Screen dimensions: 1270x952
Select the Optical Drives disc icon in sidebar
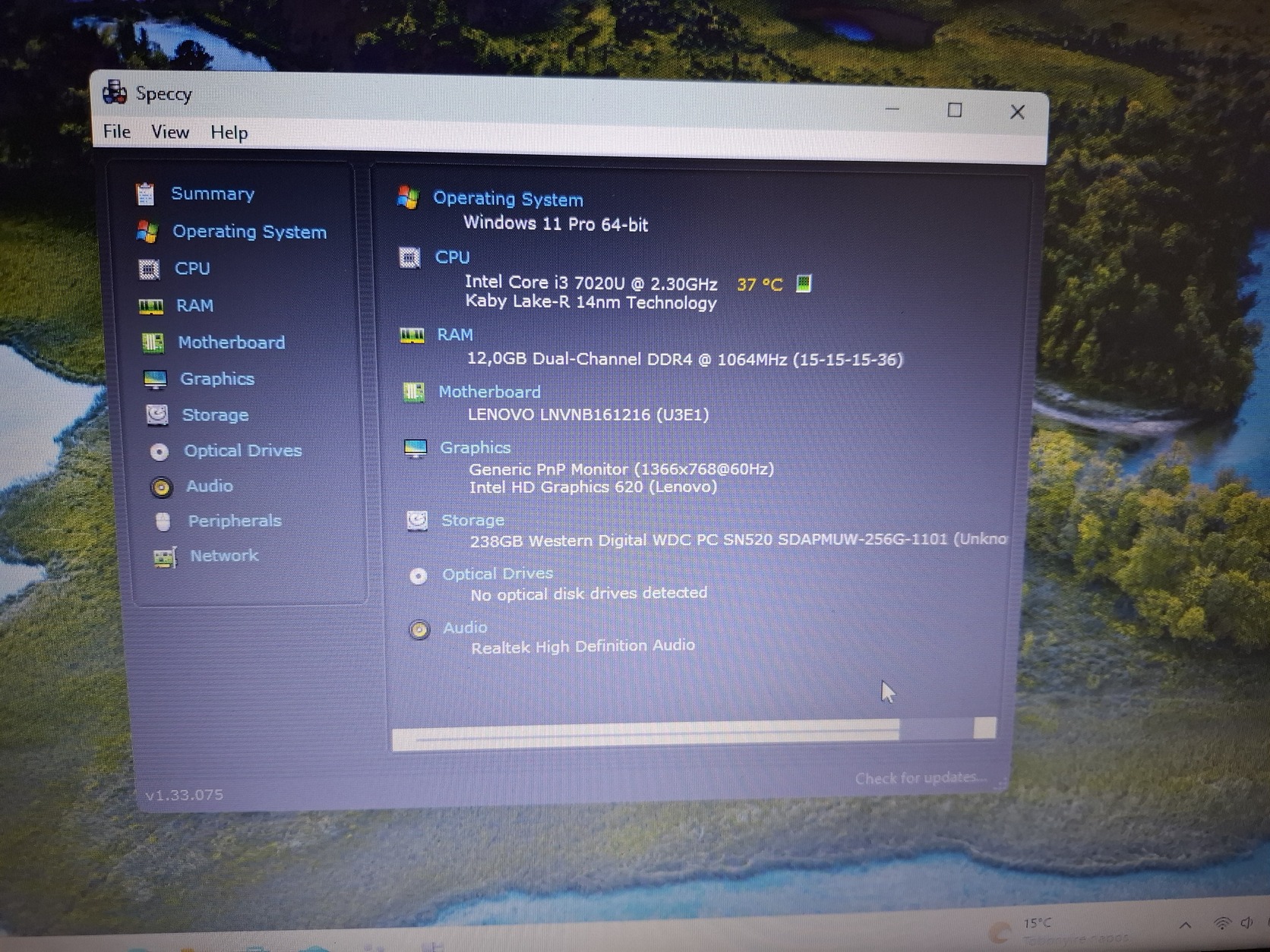click(160, 452)
